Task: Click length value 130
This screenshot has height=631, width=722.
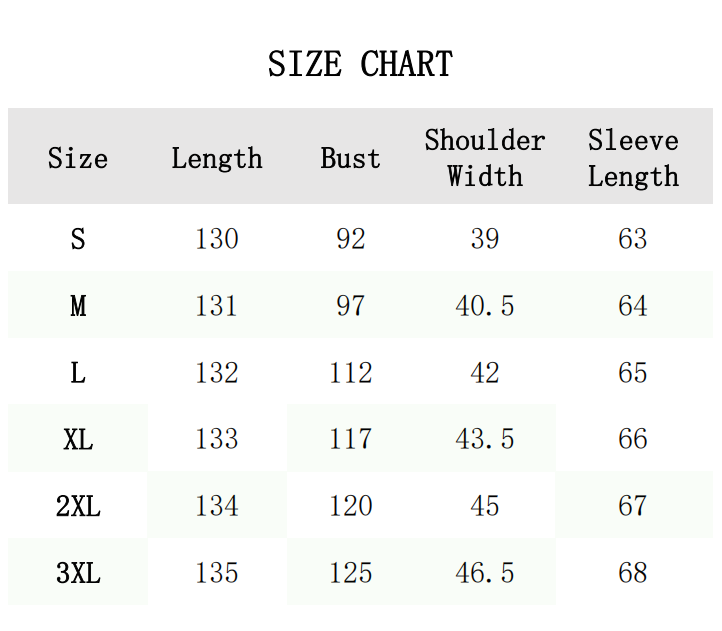Action: (217, 239)
